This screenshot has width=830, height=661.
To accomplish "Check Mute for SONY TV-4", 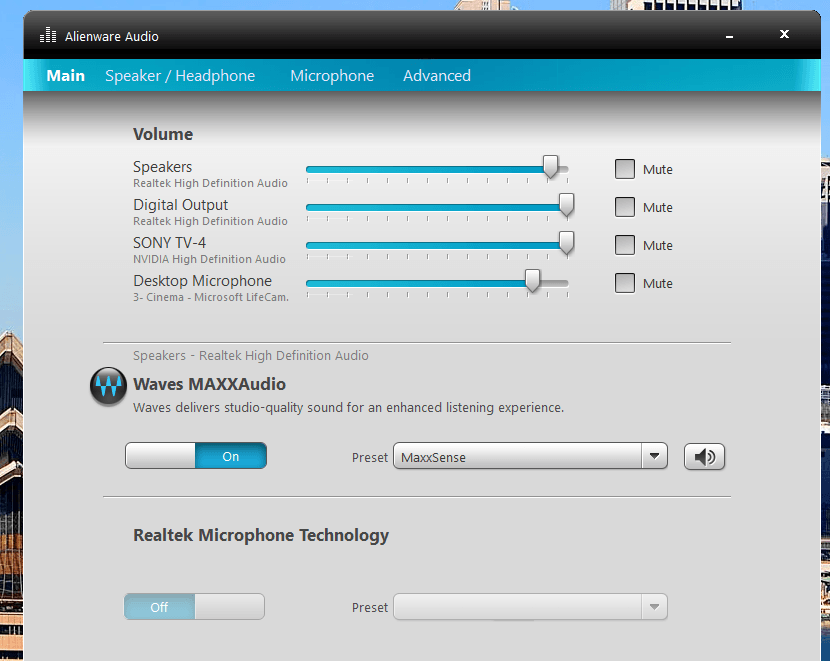I will pyautogui.click(x=625, y=245).
